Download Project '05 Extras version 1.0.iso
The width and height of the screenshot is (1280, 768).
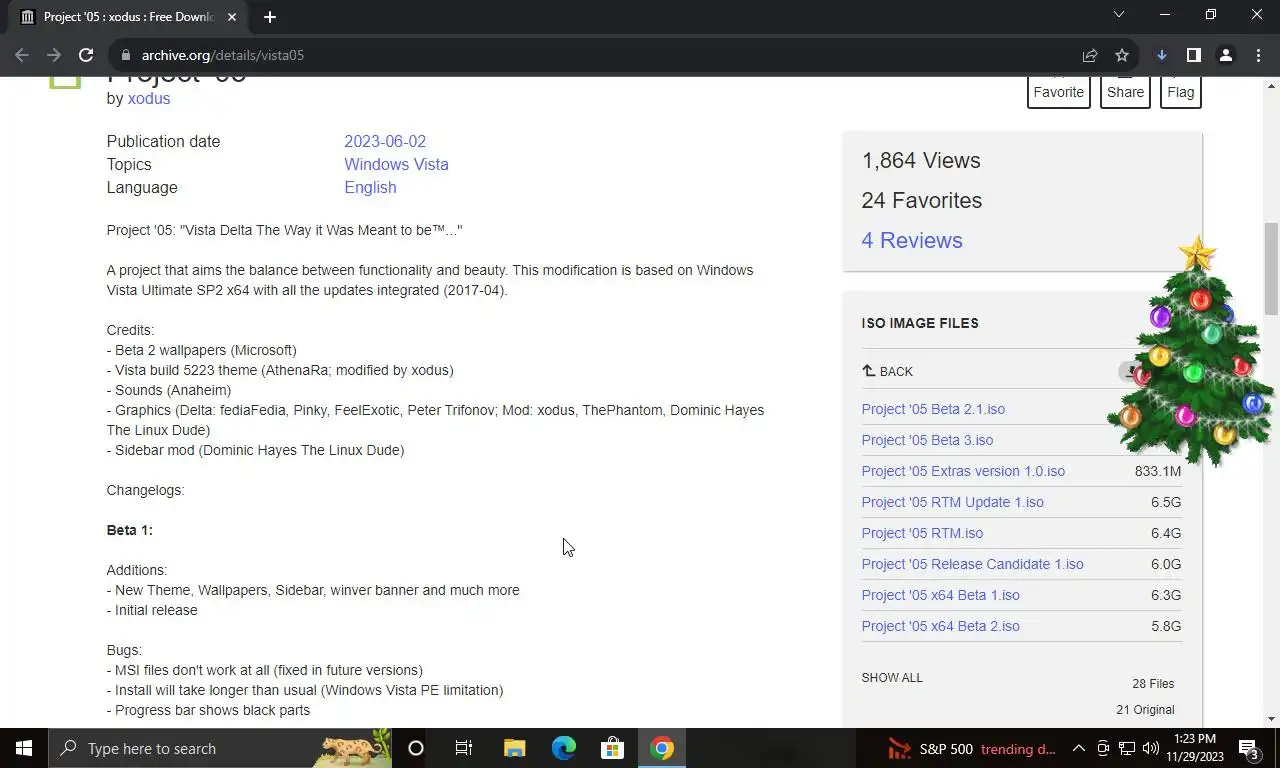coord(963,471)
